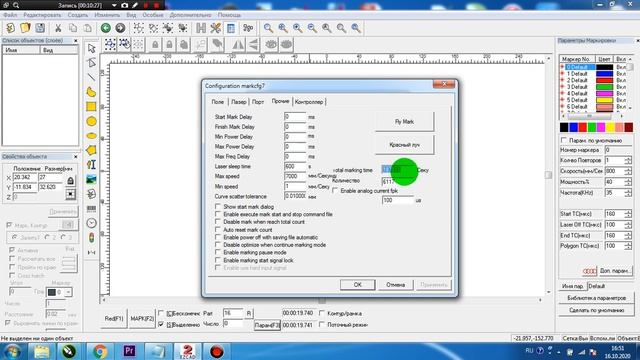640x360 pixels.
Task: Select the Pick arrow tool
Action: tap(91, 48)
